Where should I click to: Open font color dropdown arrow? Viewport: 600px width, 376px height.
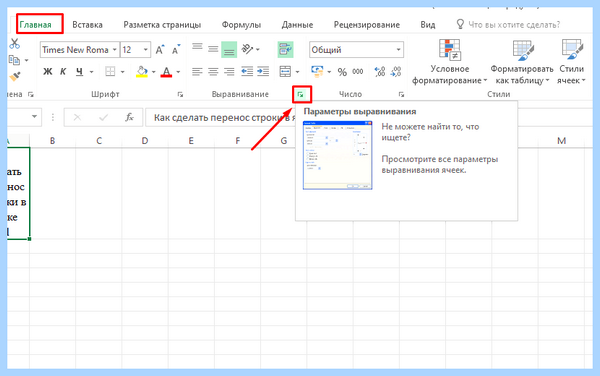[x=178, y=72]
